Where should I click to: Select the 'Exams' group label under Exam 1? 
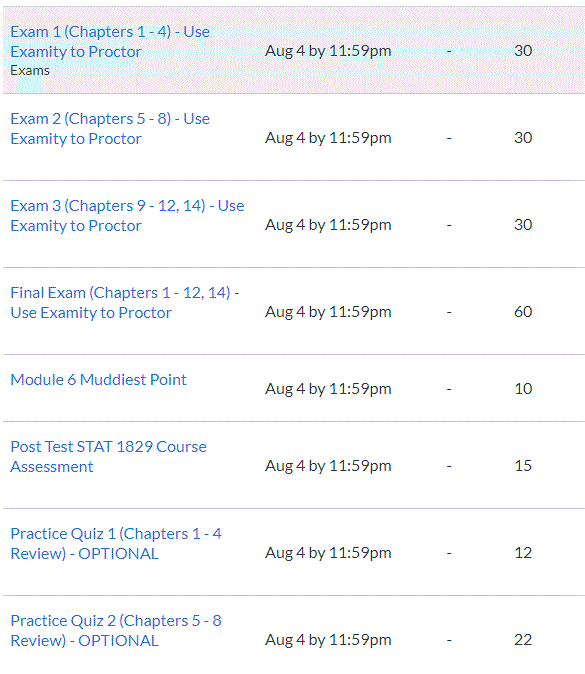(30, 70)
